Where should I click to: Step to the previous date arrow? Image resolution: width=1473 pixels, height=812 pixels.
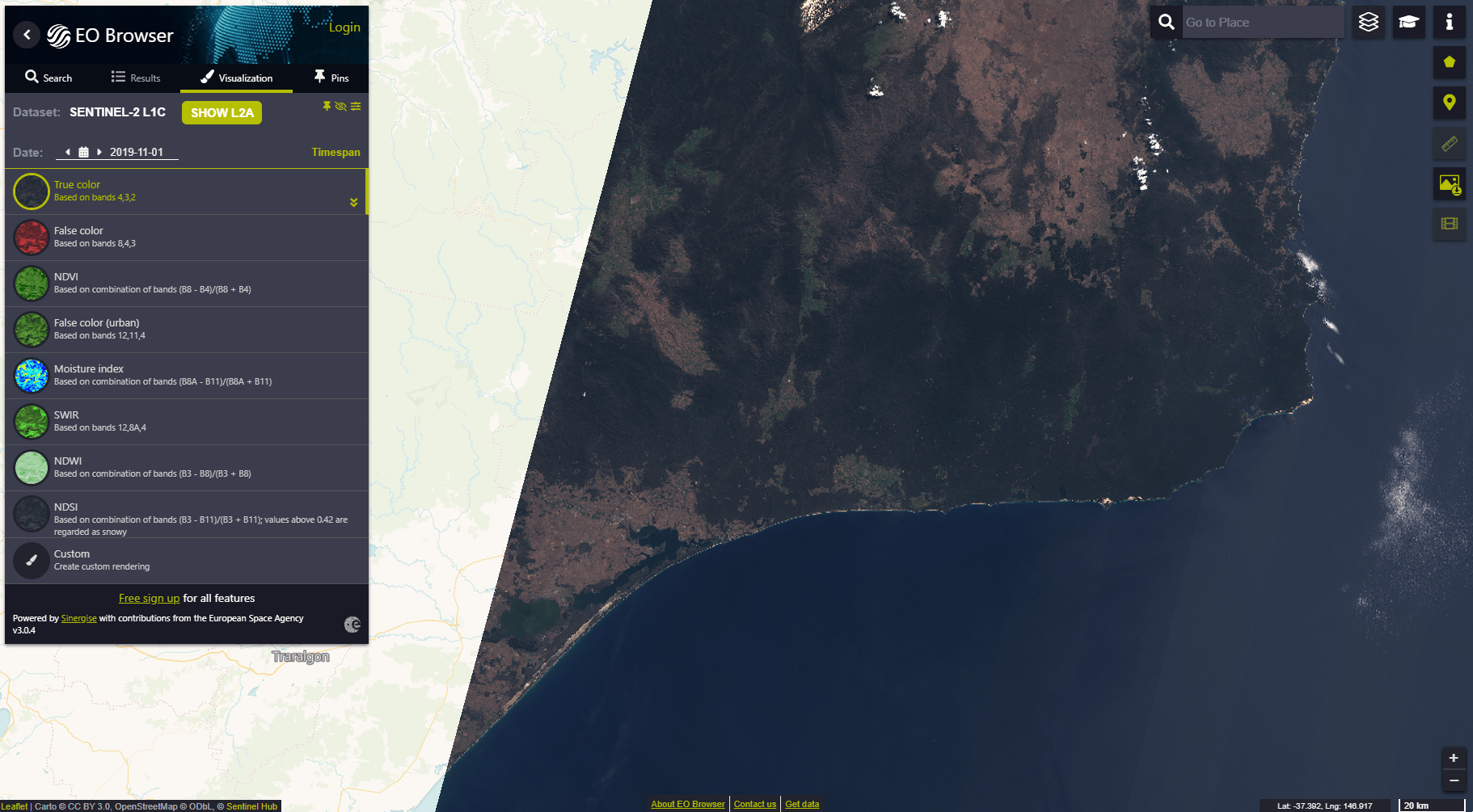point(68,152)
